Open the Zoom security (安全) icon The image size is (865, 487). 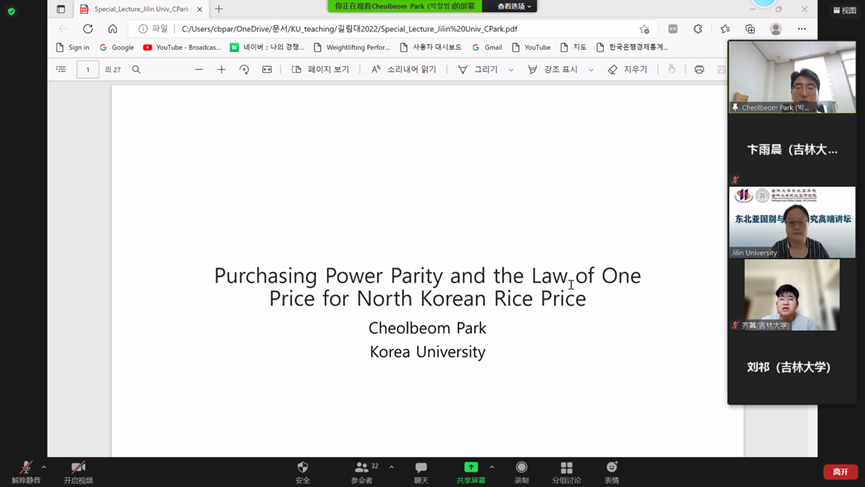(x=302, y=468)
